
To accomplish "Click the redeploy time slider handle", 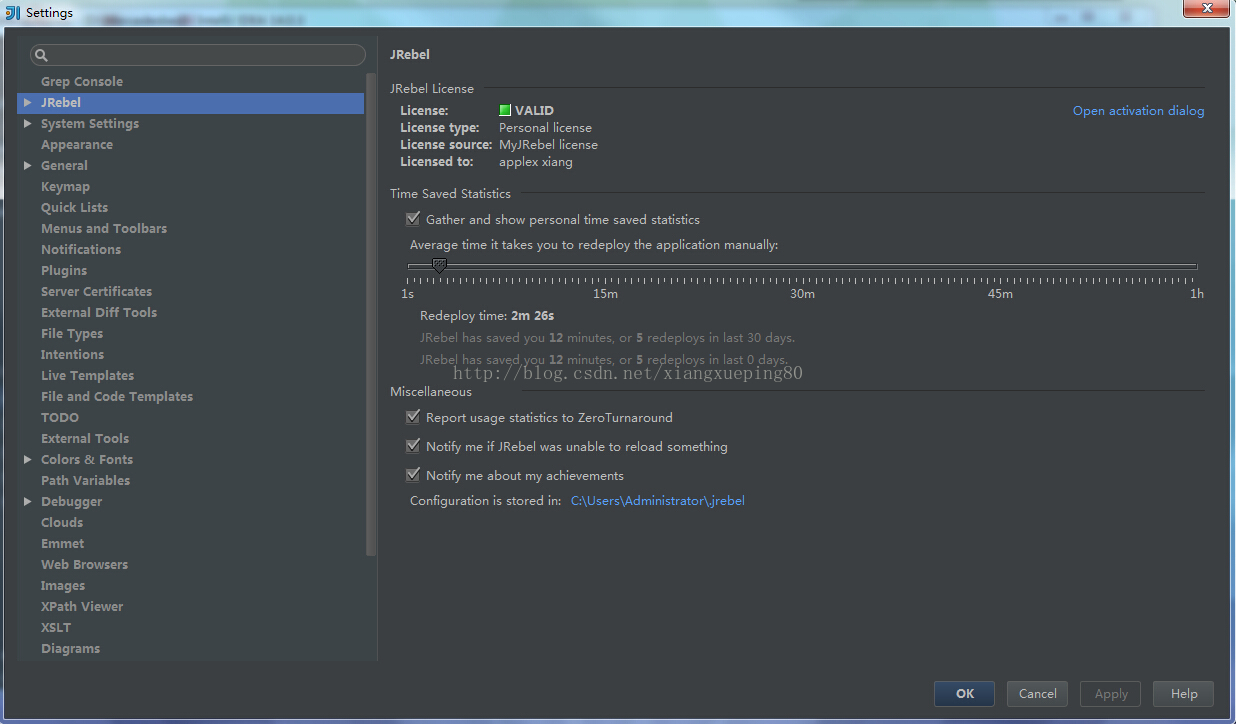I will coord(439,265).
